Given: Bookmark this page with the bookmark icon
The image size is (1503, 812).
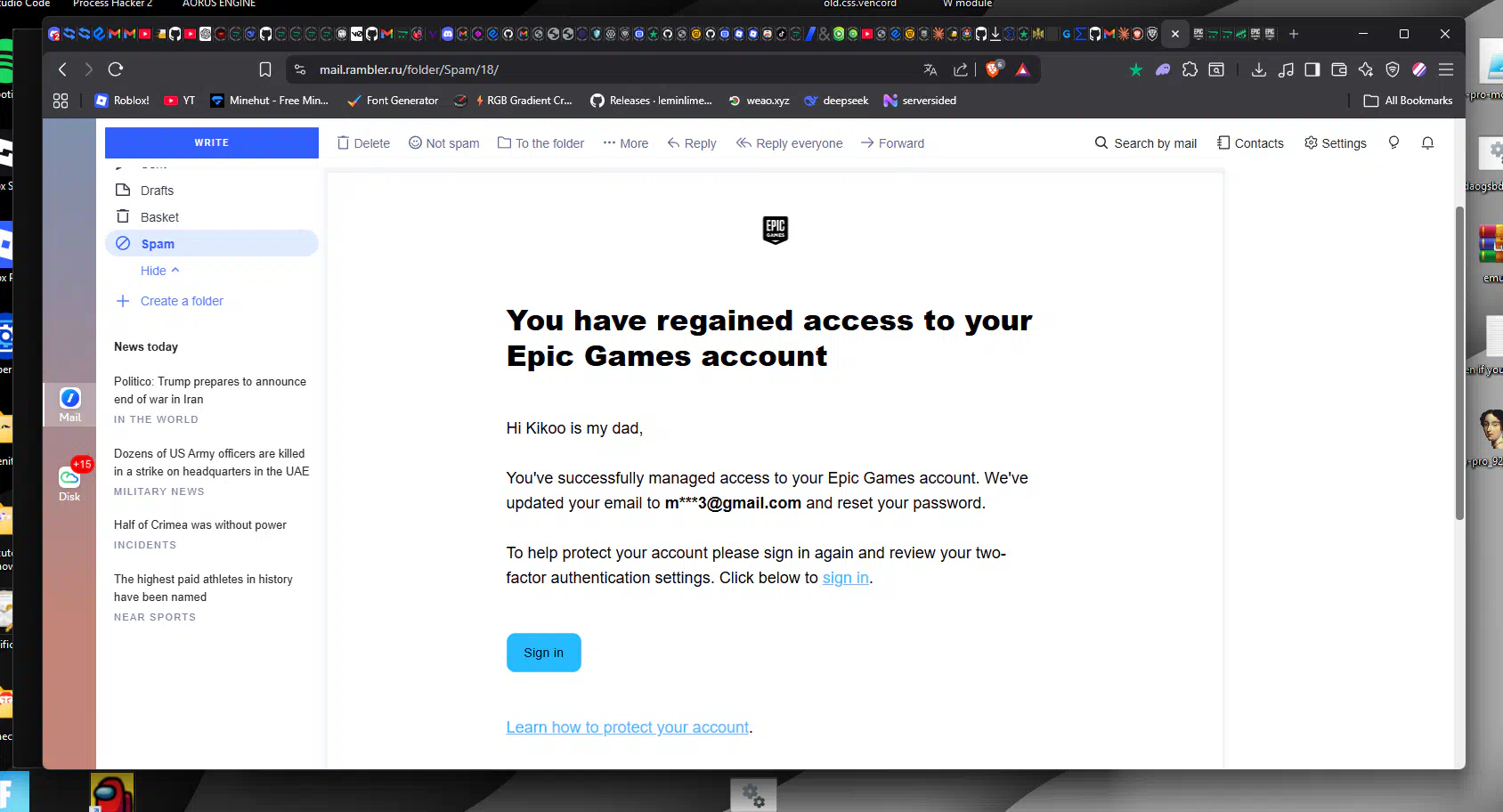Looking at the screenshot, I should point(264,69).
